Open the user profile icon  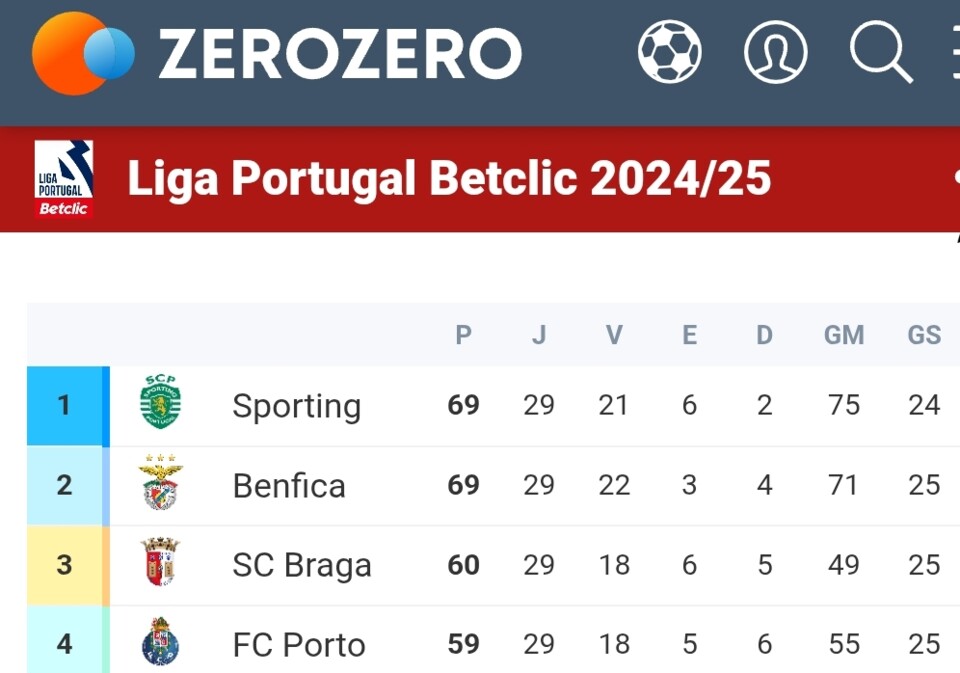point(775,52)
